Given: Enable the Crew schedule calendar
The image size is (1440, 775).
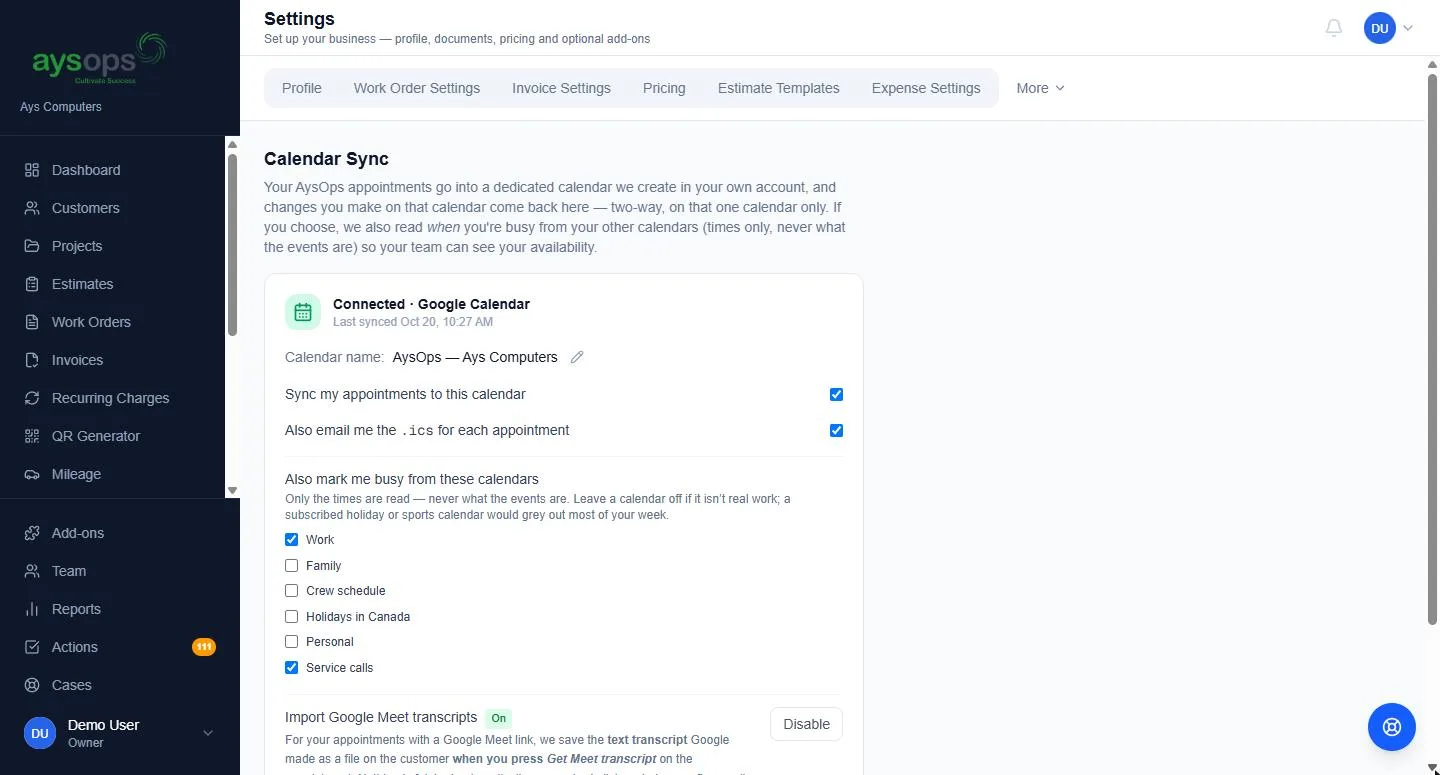Looking at the screenshot, I should click(291, 590).
